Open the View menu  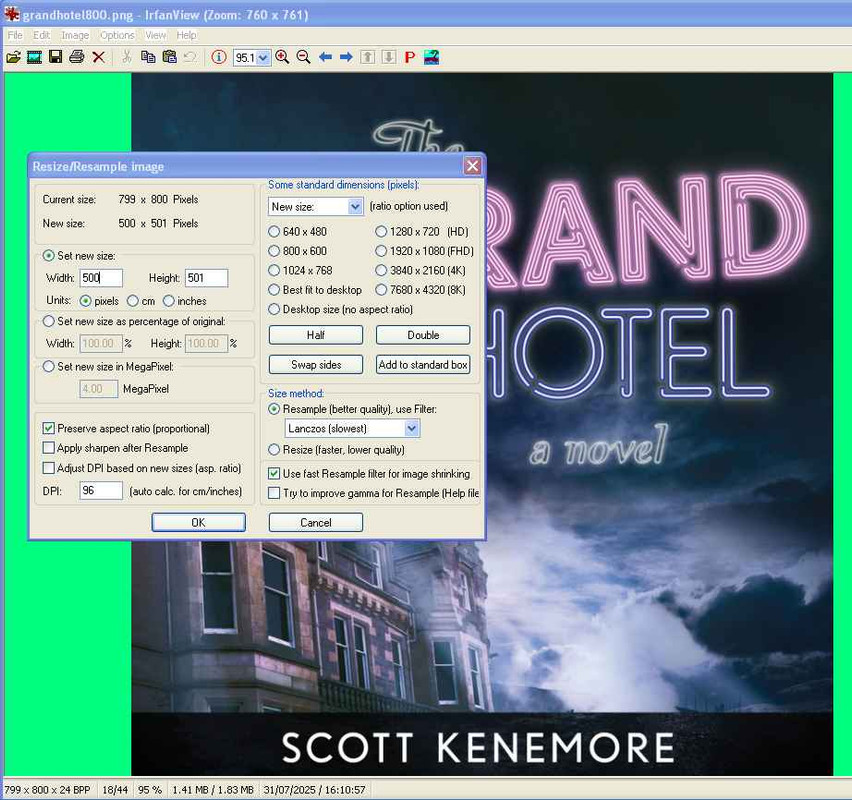155,35
